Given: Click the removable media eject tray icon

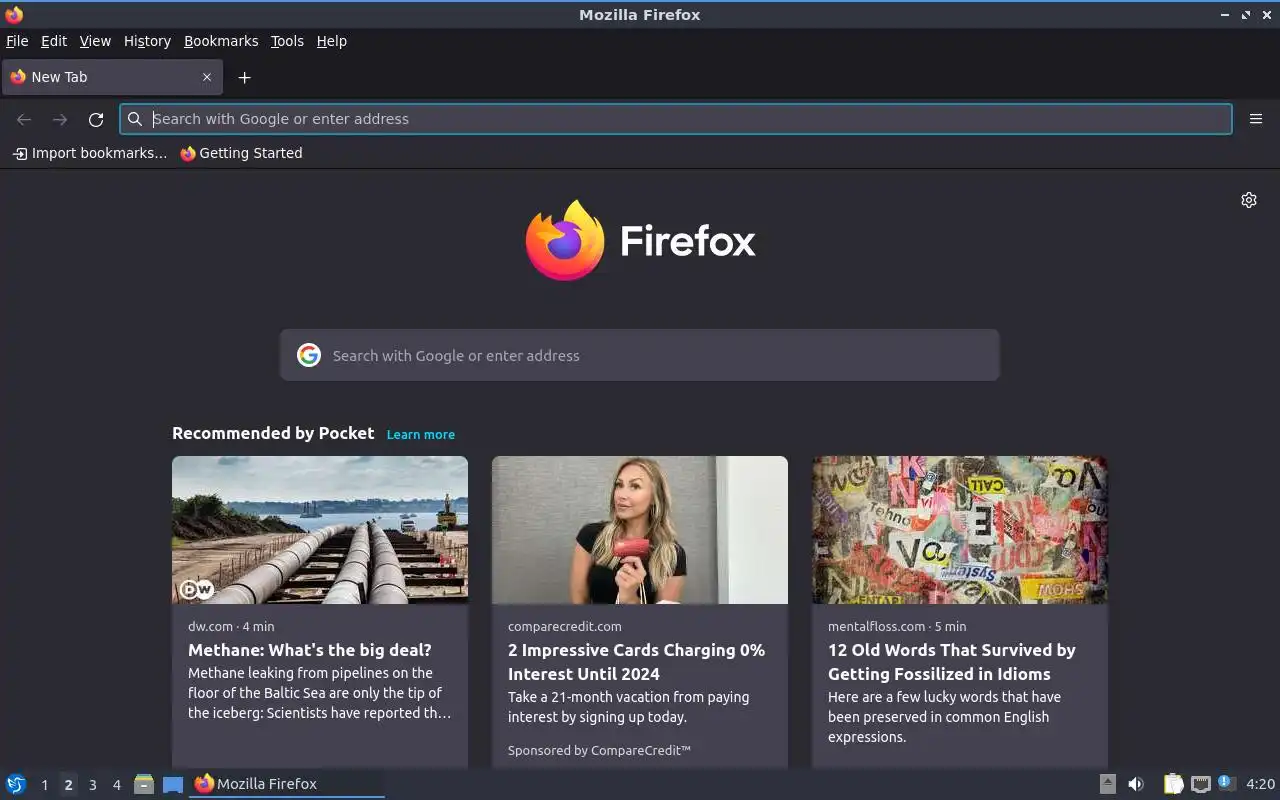Looking at the screenshot, I should (1107, 784).
